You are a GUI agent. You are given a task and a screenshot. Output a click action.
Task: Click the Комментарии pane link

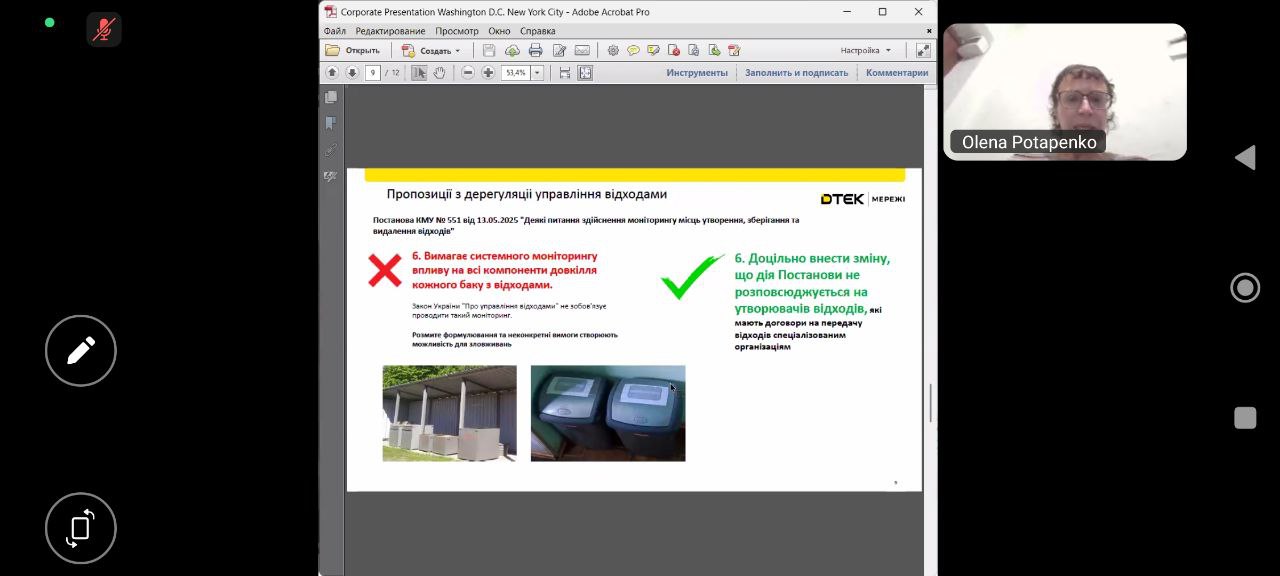(897, 73)
